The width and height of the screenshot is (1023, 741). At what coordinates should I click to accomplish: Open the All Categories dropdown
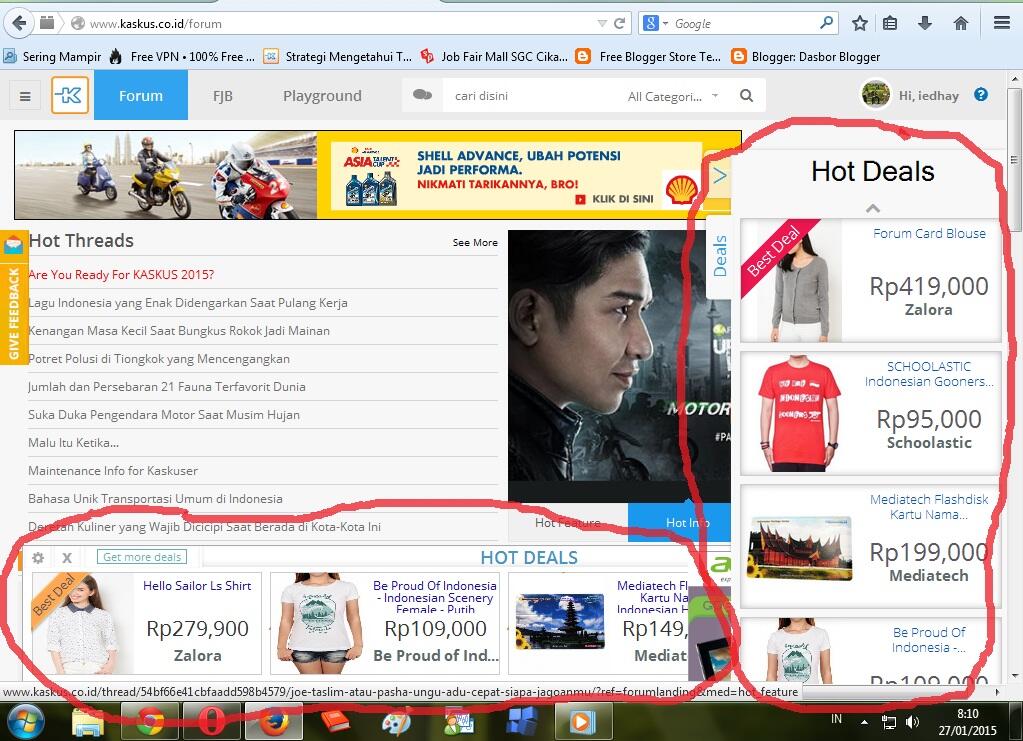673,96
